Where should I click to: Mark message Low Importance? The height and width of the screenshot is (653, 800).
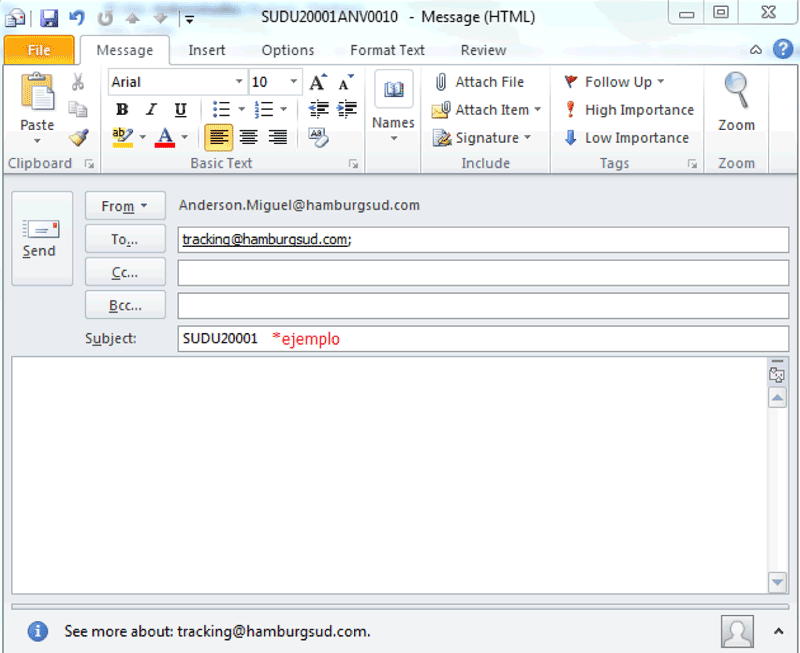(627, 138)
